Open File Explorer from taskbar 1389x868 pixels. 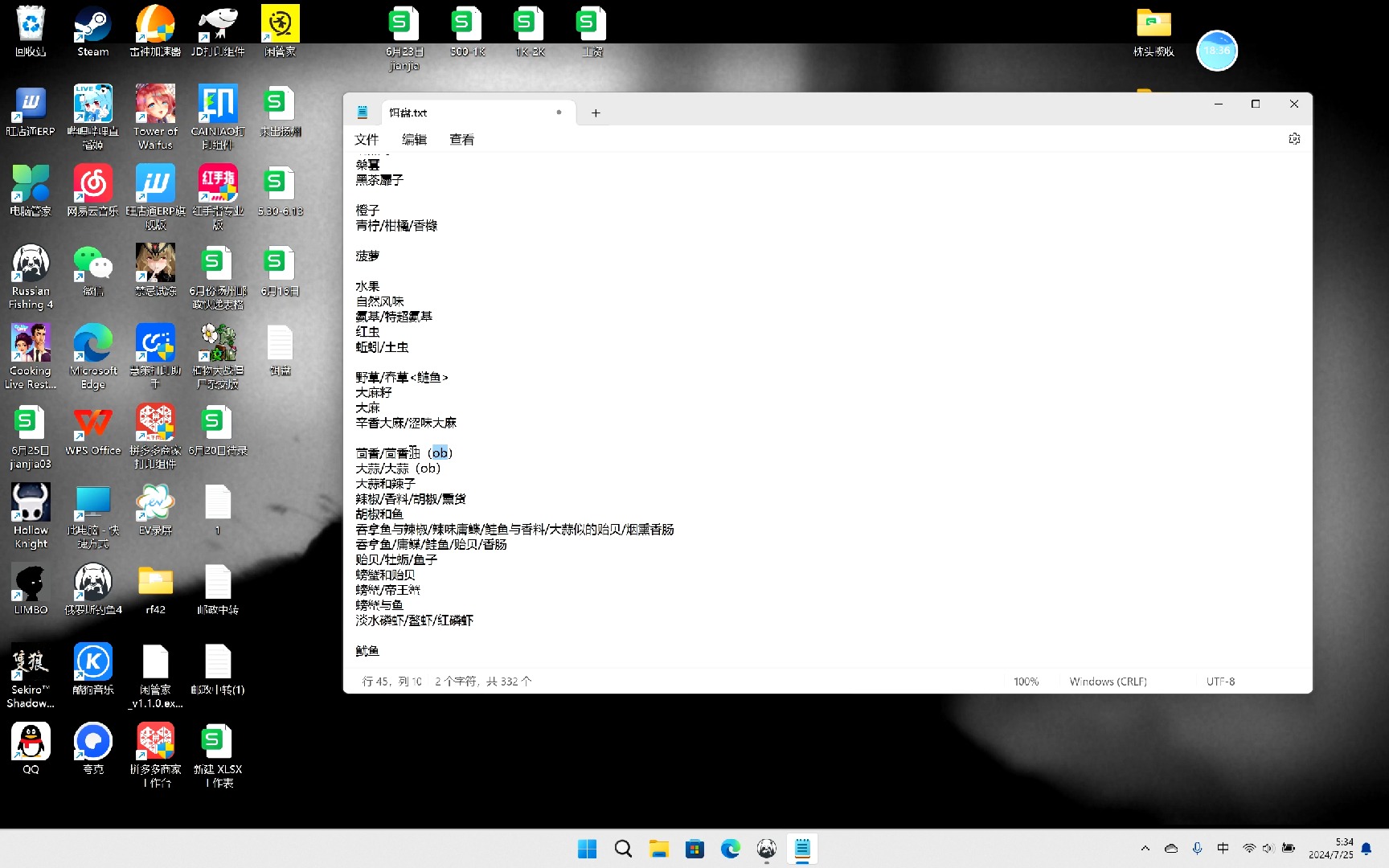659,849
